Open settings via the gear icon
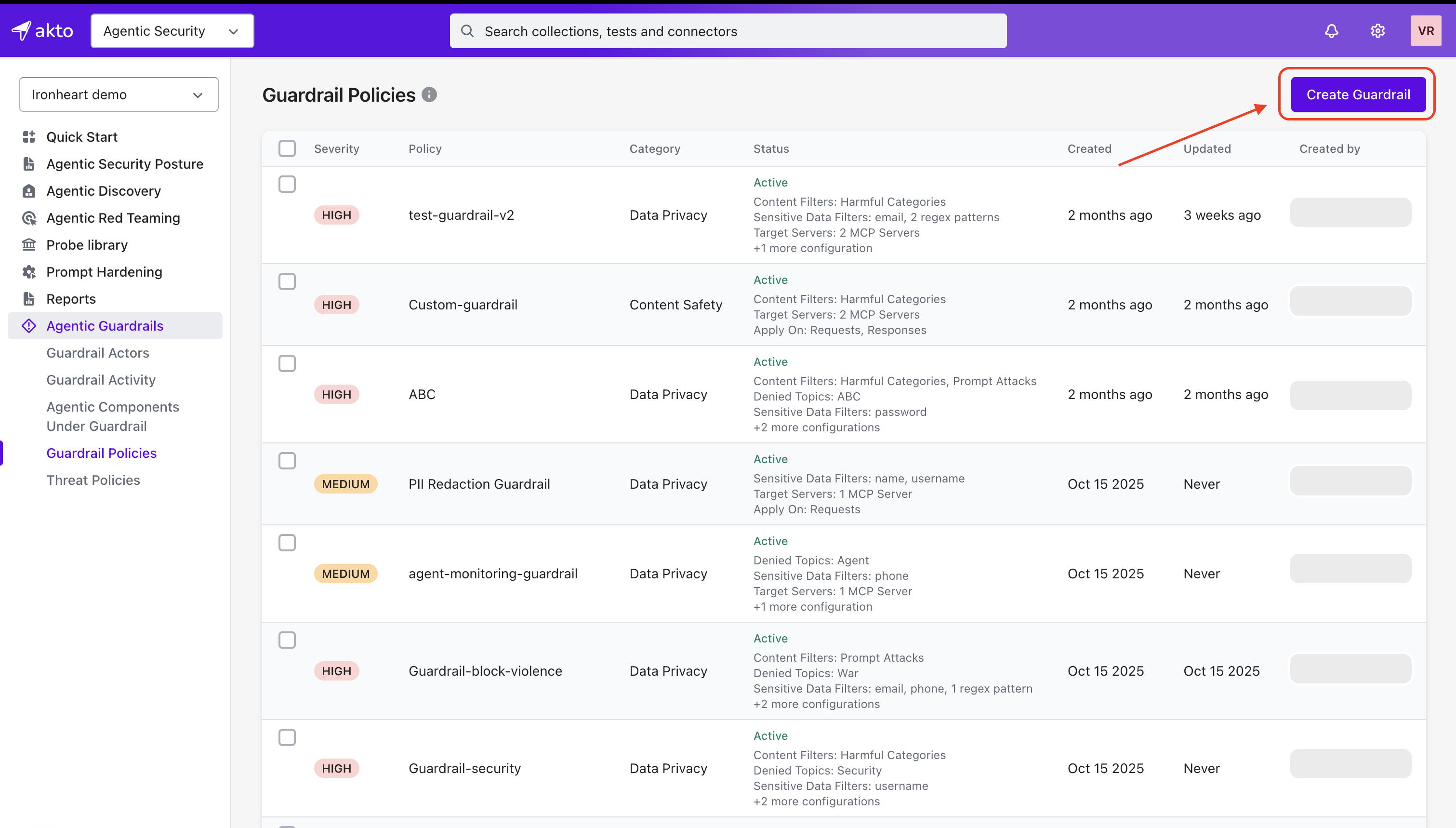This screenshot has height=828, width=1456. 1377,31
